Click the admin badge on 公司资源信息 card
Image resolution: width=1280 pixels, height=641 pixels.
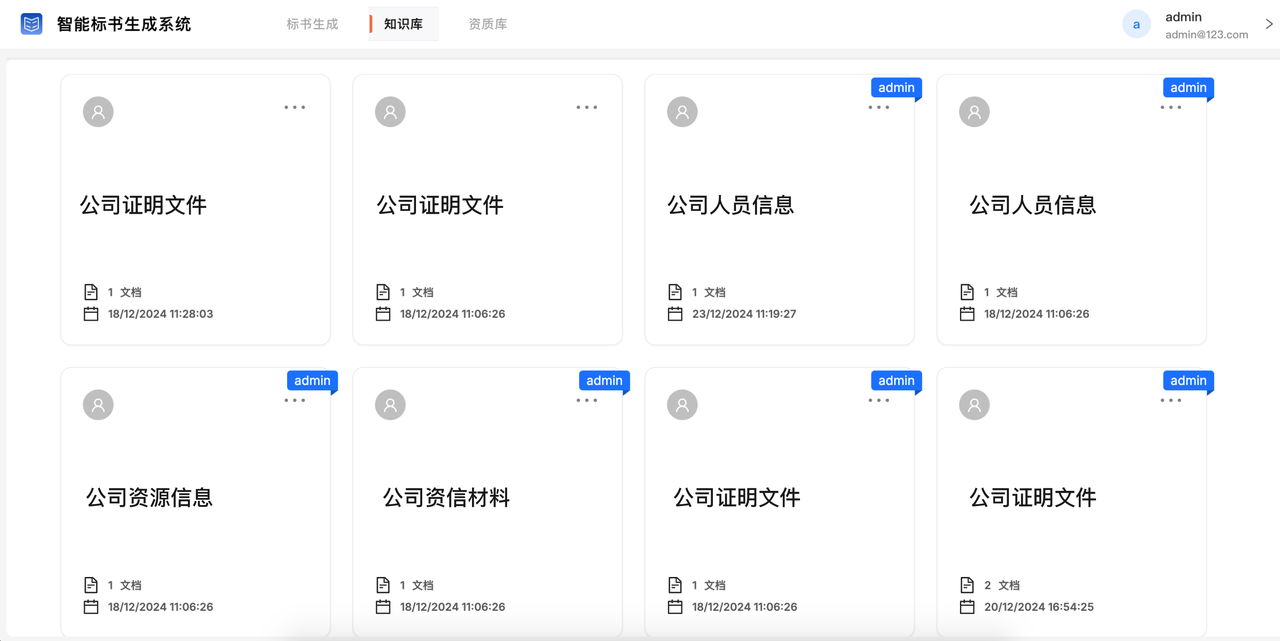[312, 381]
